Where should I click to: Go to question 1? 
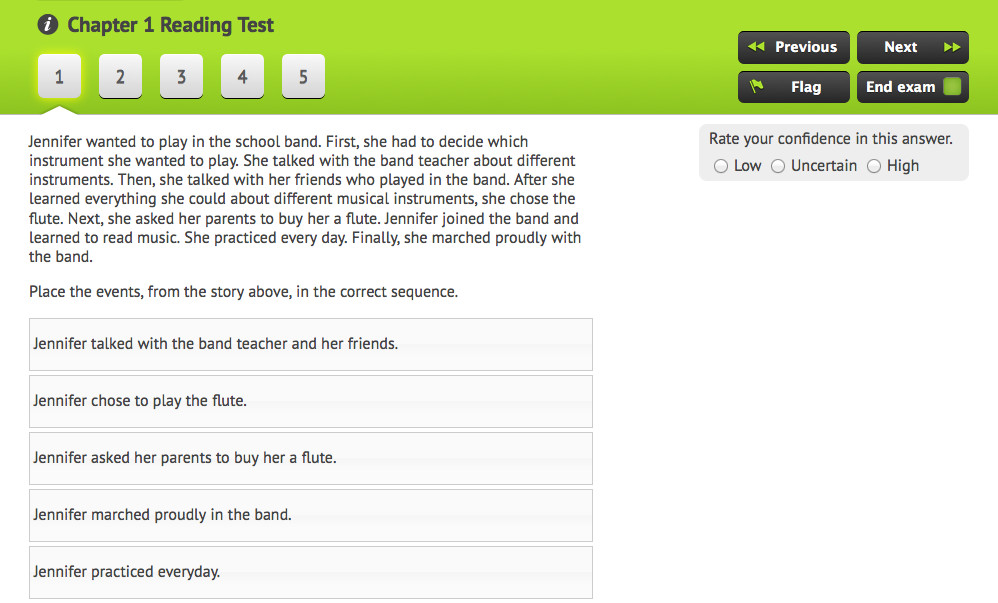(x=59, y=76)
